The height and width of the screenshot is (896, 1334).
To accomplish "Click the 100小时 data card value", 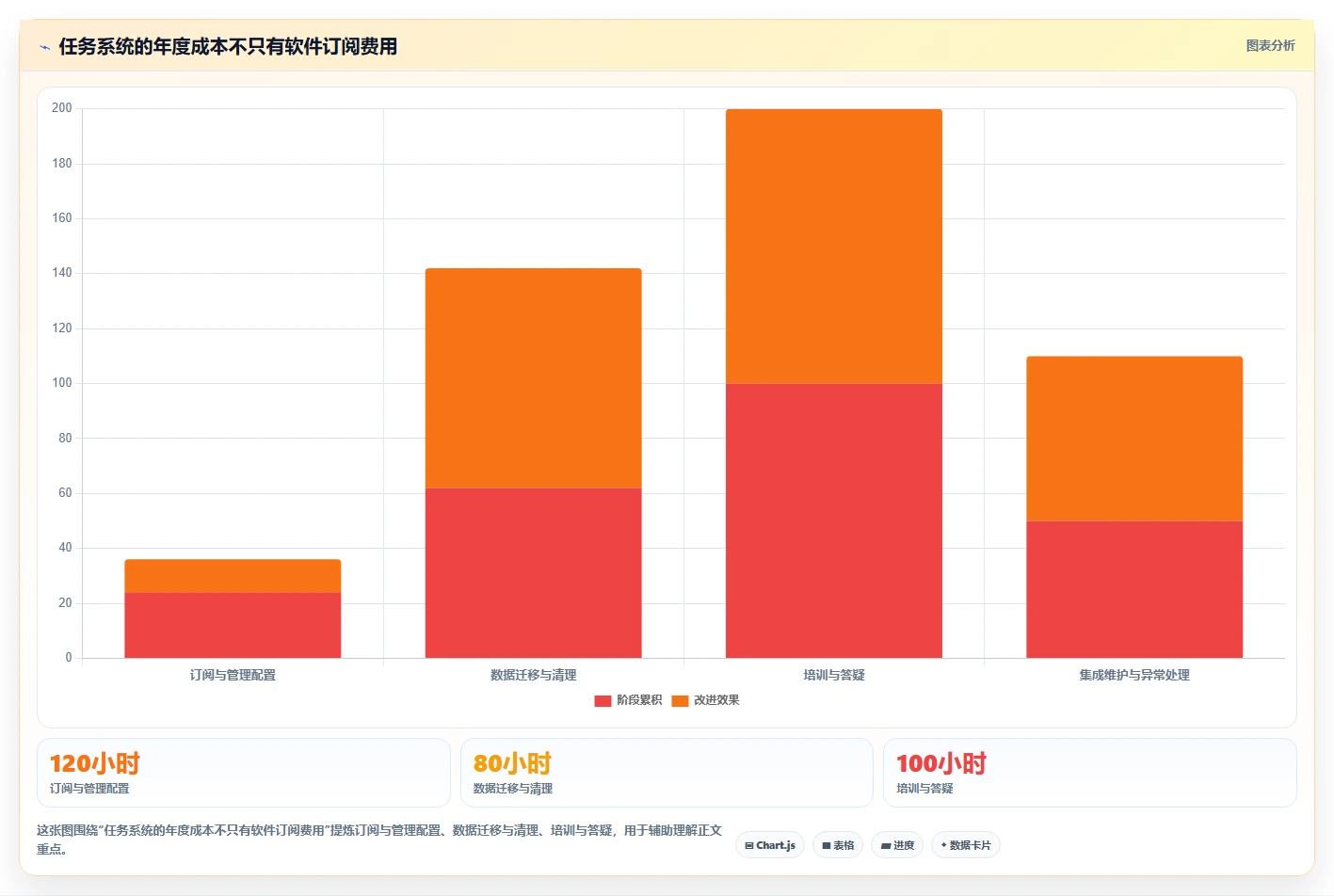I will pyautogui.click(x=941, y=763).
